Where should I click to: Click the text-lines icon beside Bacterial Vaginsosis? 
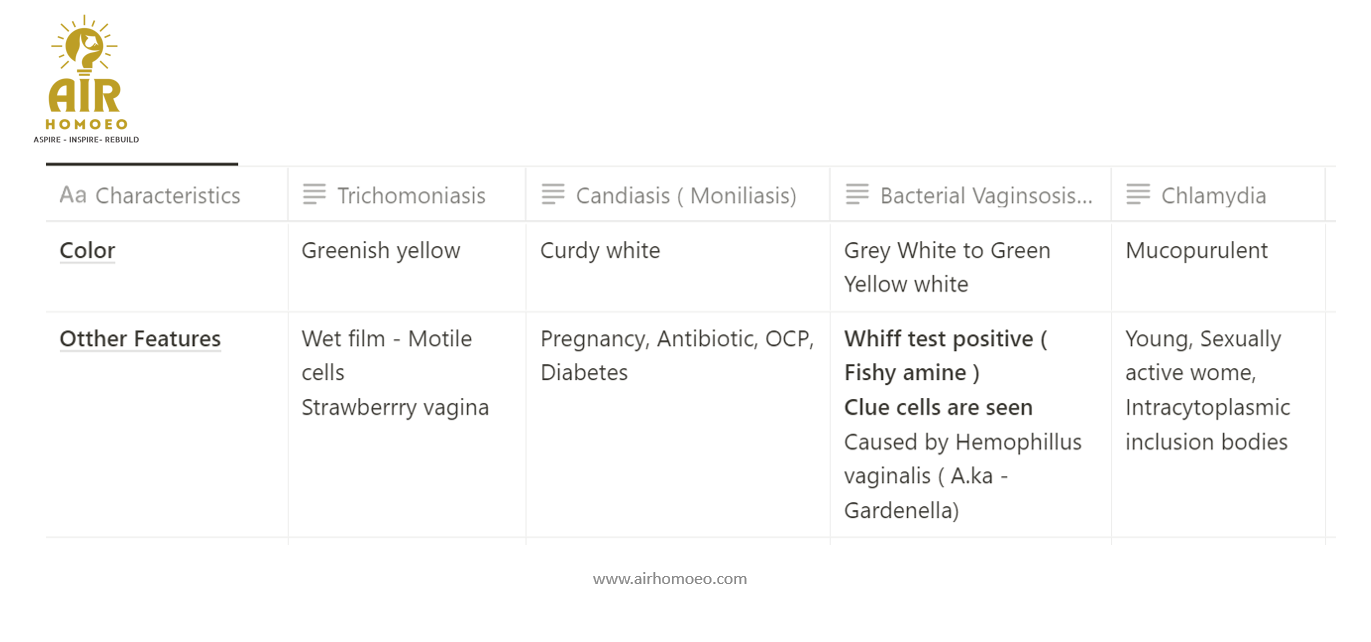click(857, 195)
